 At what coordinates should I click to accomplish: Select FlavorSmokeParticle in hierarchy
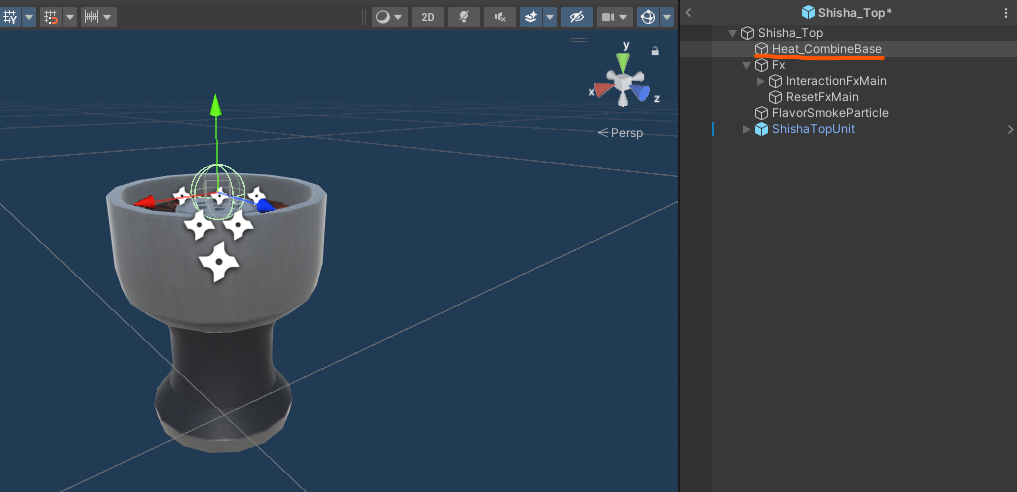pos(830,113)
